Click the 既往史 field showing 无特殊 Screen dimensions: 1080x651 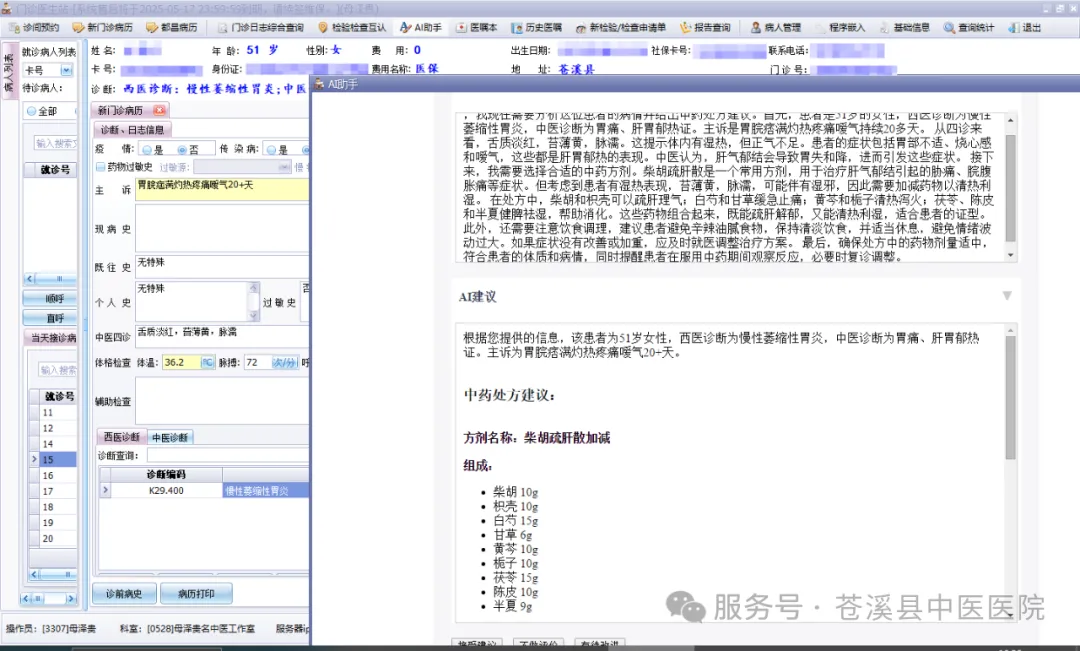tap(222, 267)
